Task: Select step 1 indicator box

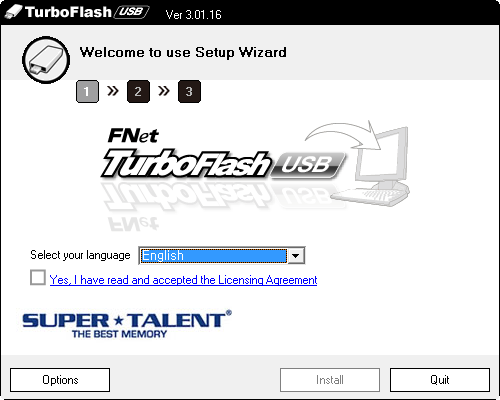Action: click(x=87, y=91)
